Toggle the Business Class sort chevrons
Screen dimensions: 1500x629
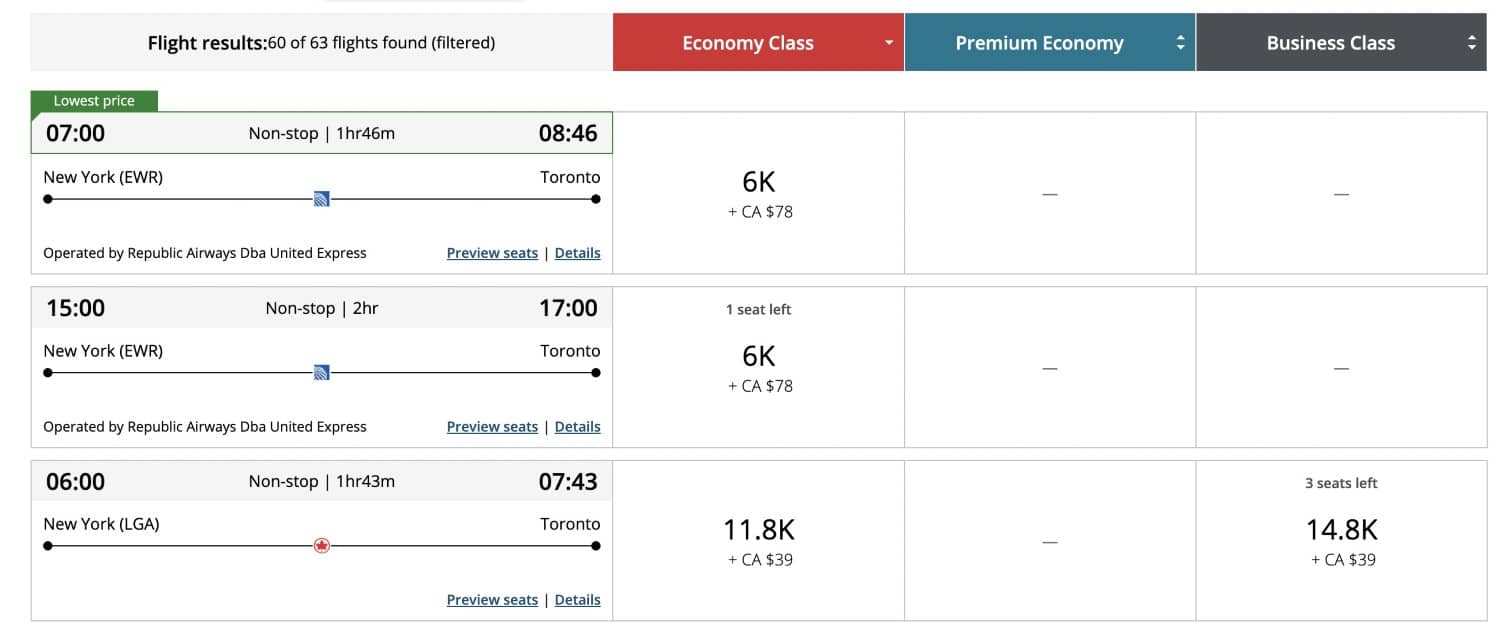[1471, 43]
